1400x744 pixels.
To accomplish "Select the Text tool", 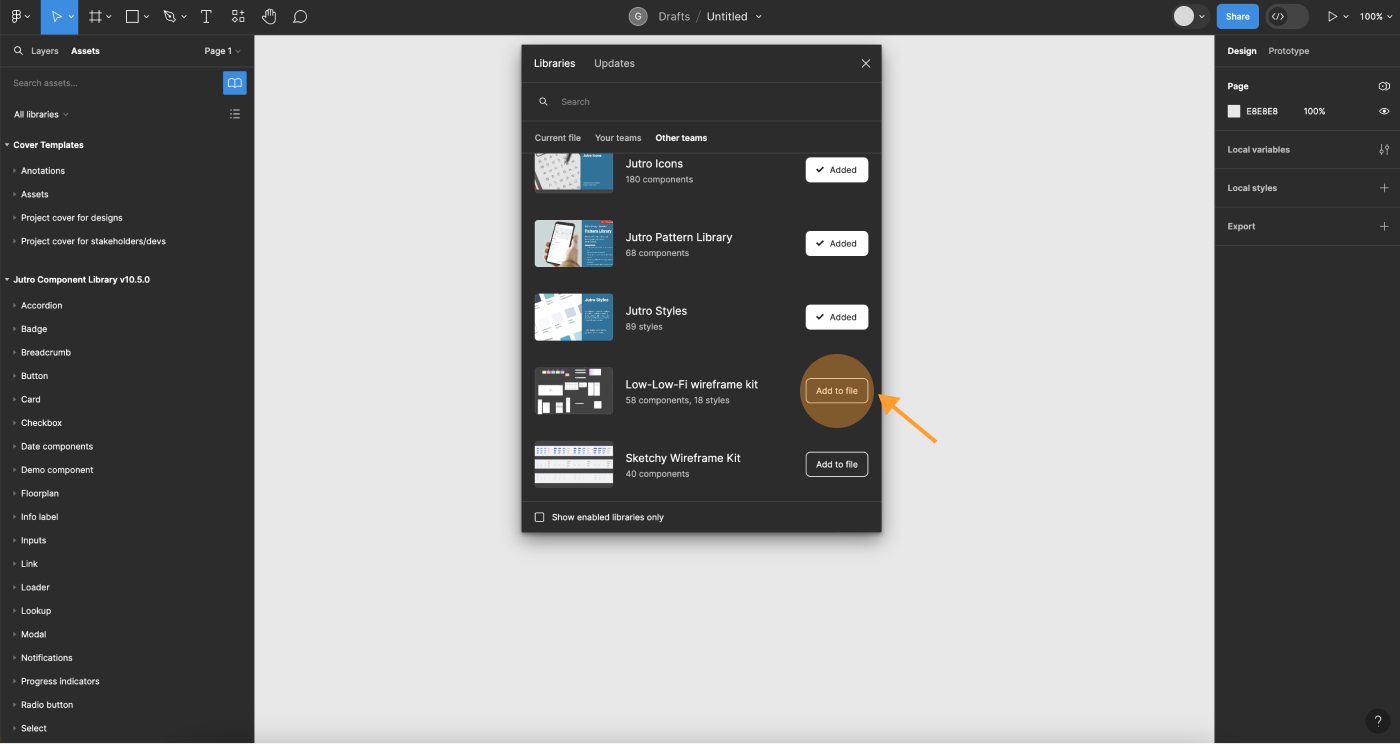I will coord(206,17).
